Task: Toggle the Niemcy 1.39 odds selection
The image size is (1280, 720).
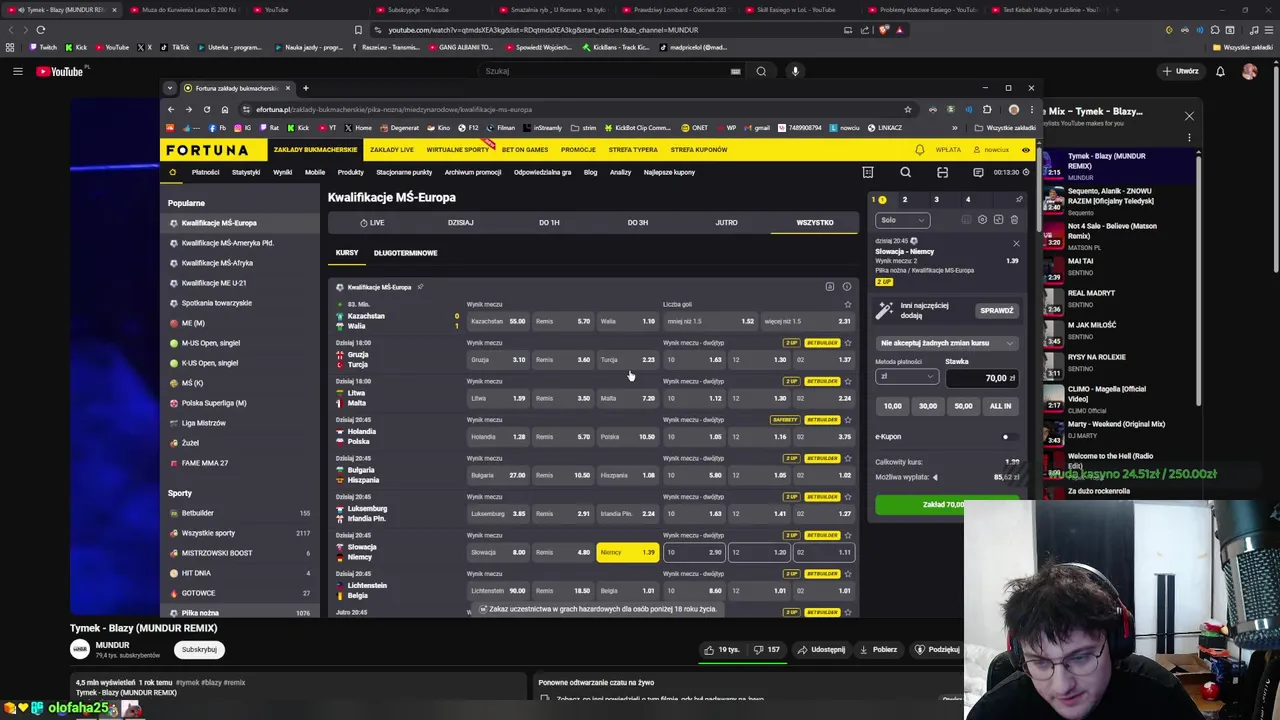Action: tap(628, 552)
